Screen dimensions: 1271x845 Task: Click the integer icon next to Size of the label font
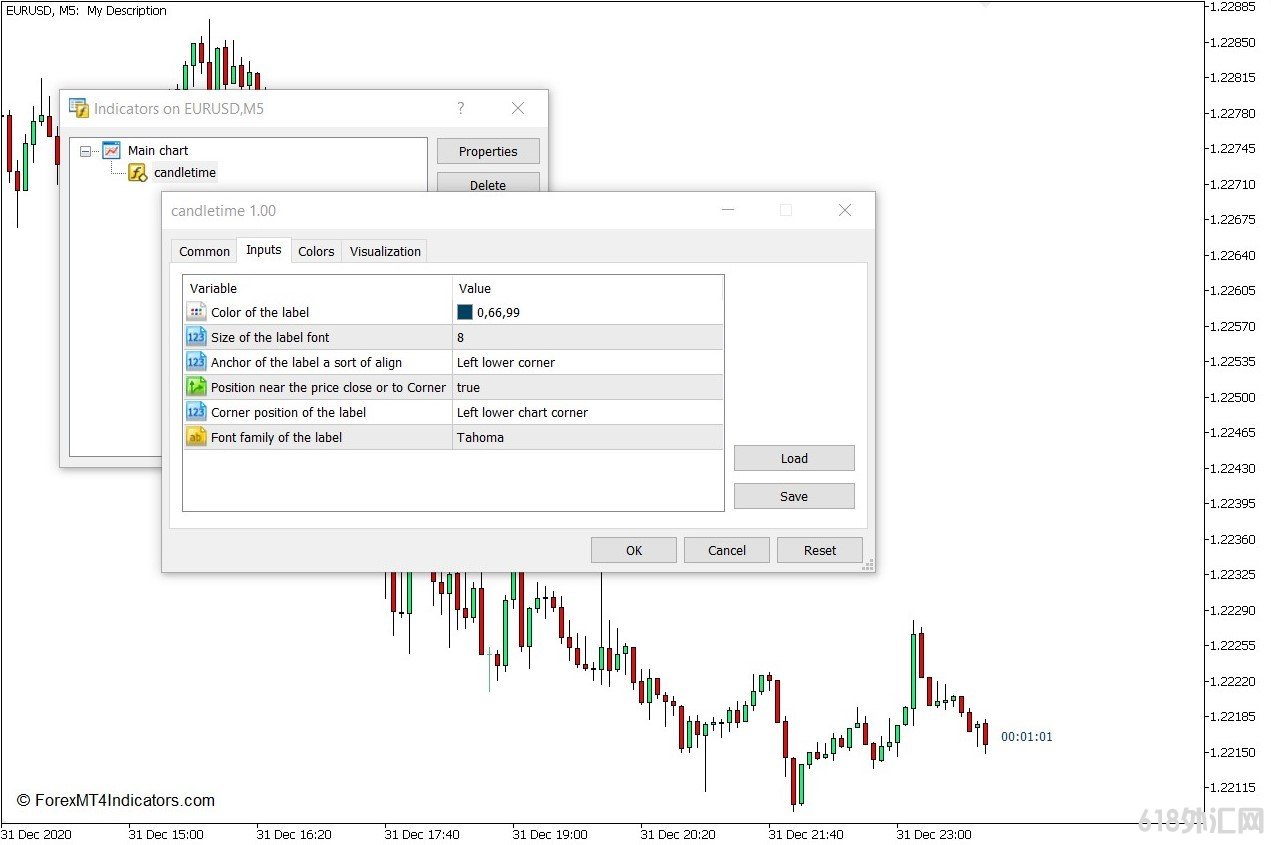click(196, 337)
